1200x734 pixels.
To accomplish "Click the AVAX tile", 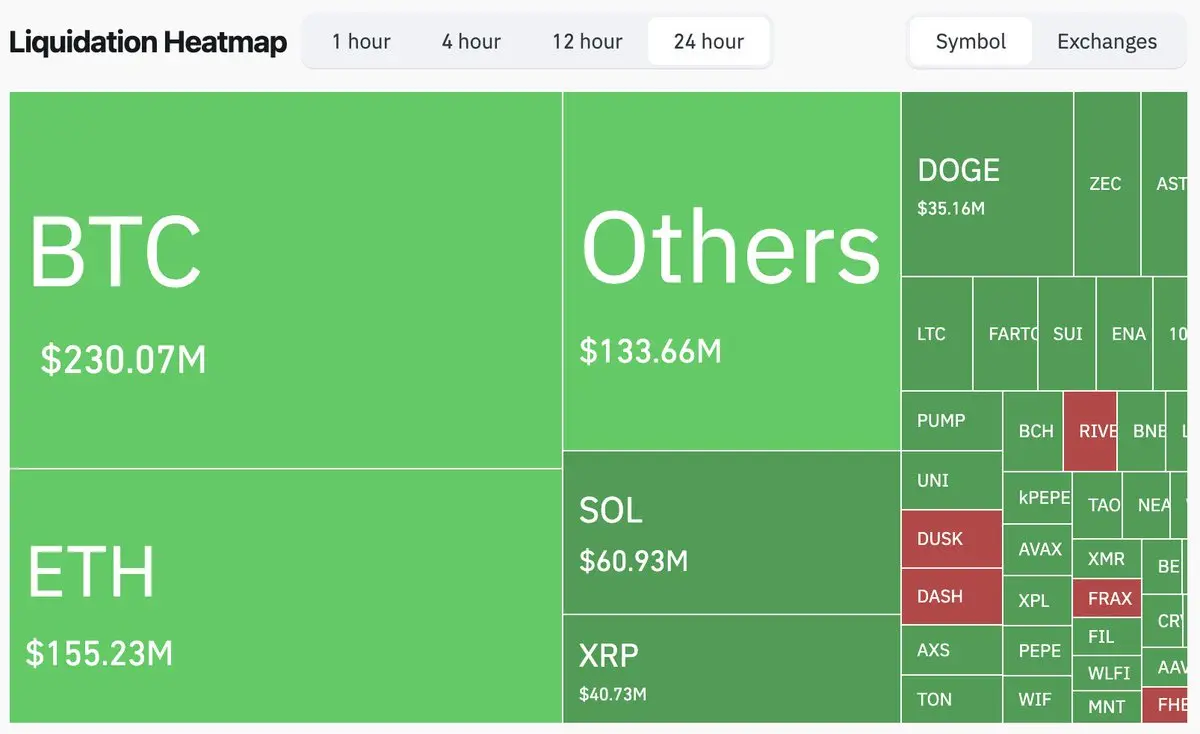I will [x=1038, y=549].
